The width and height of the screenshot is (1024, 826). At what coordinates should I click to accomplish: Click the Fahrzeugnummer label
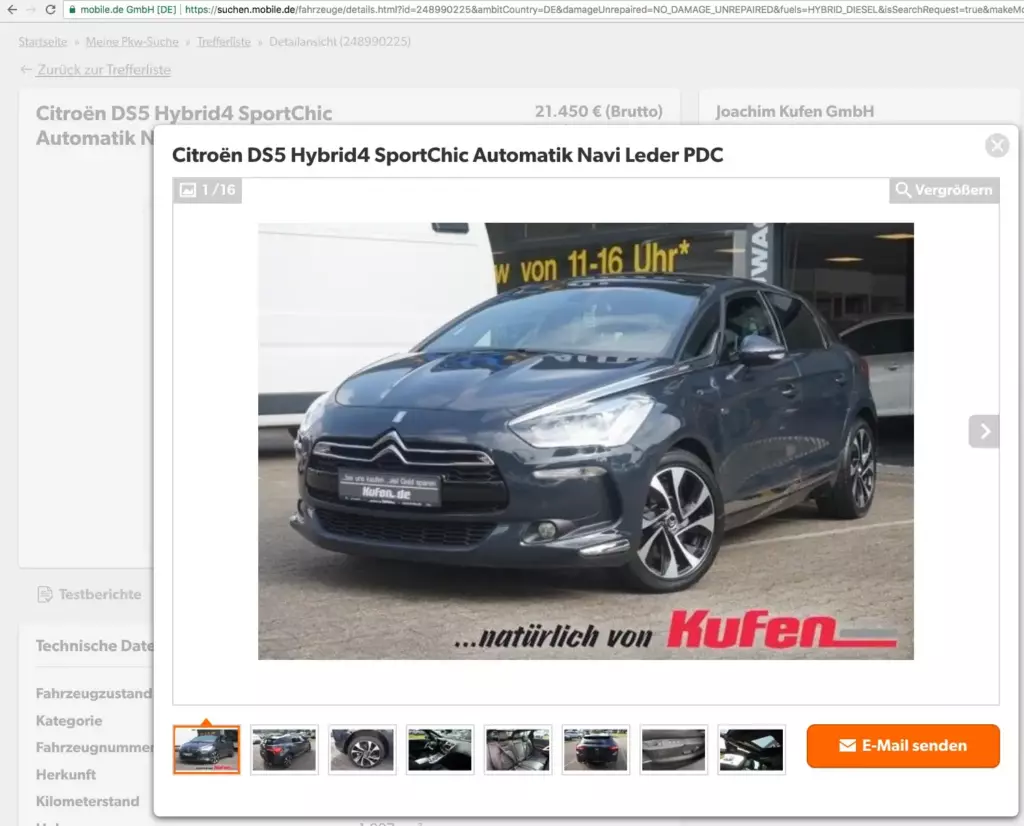click(x=95, y=747)
